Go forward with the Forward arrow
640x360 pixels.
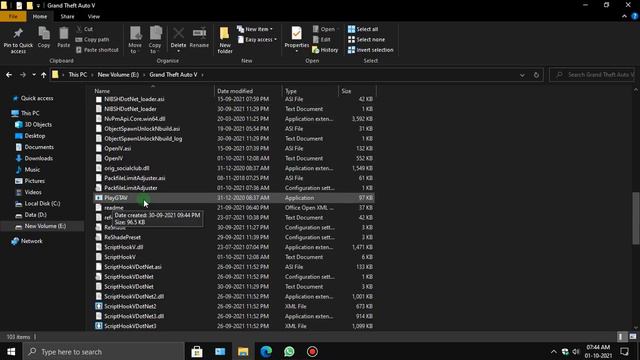tap(23, 75)
